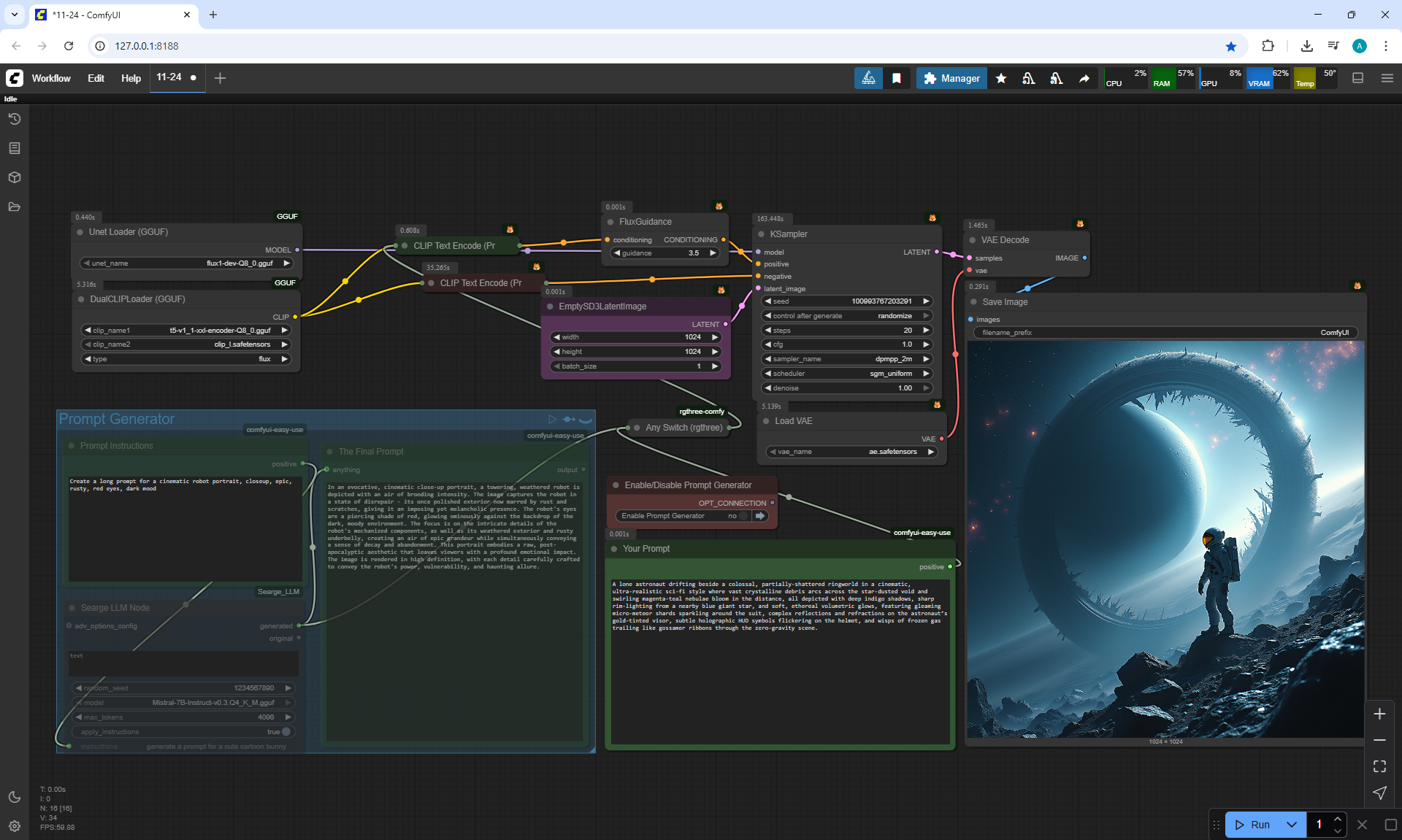Open vae_name dropdown in Load VAE
1402x840 pixels.
pyautogui.click(x=851, y=452)
